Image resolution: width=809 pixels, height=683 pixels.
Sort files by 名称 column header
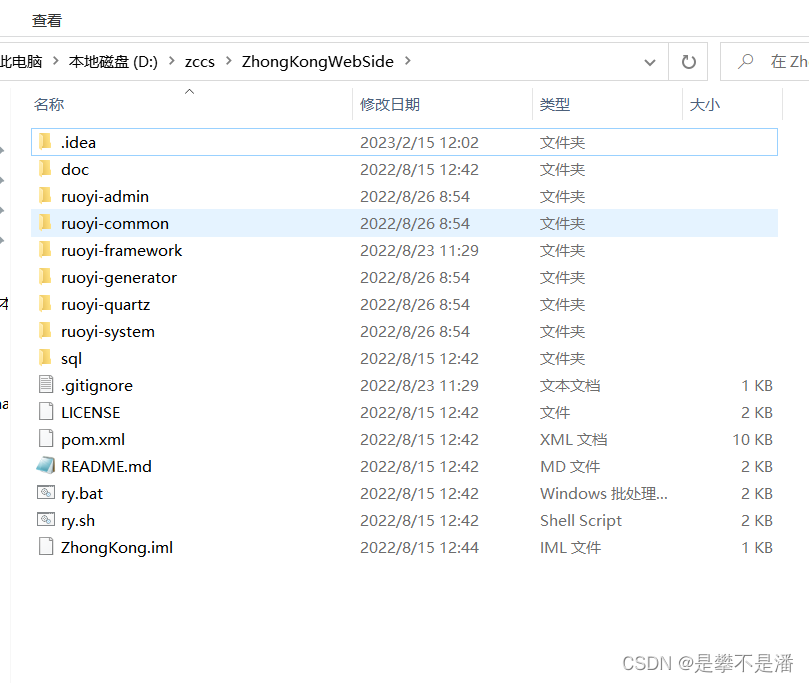49,104
